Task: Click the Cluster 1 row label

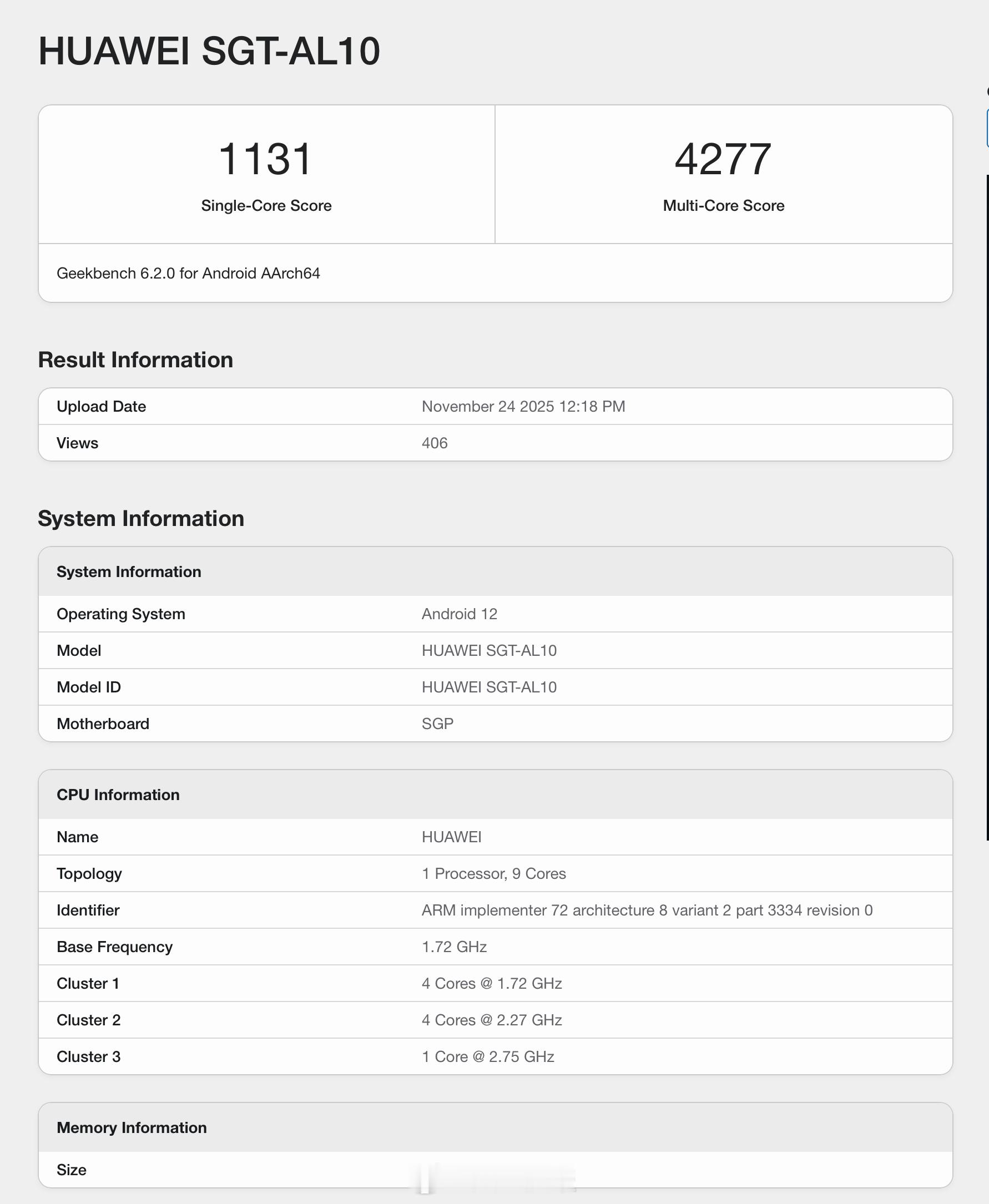Action: point(88,984)
